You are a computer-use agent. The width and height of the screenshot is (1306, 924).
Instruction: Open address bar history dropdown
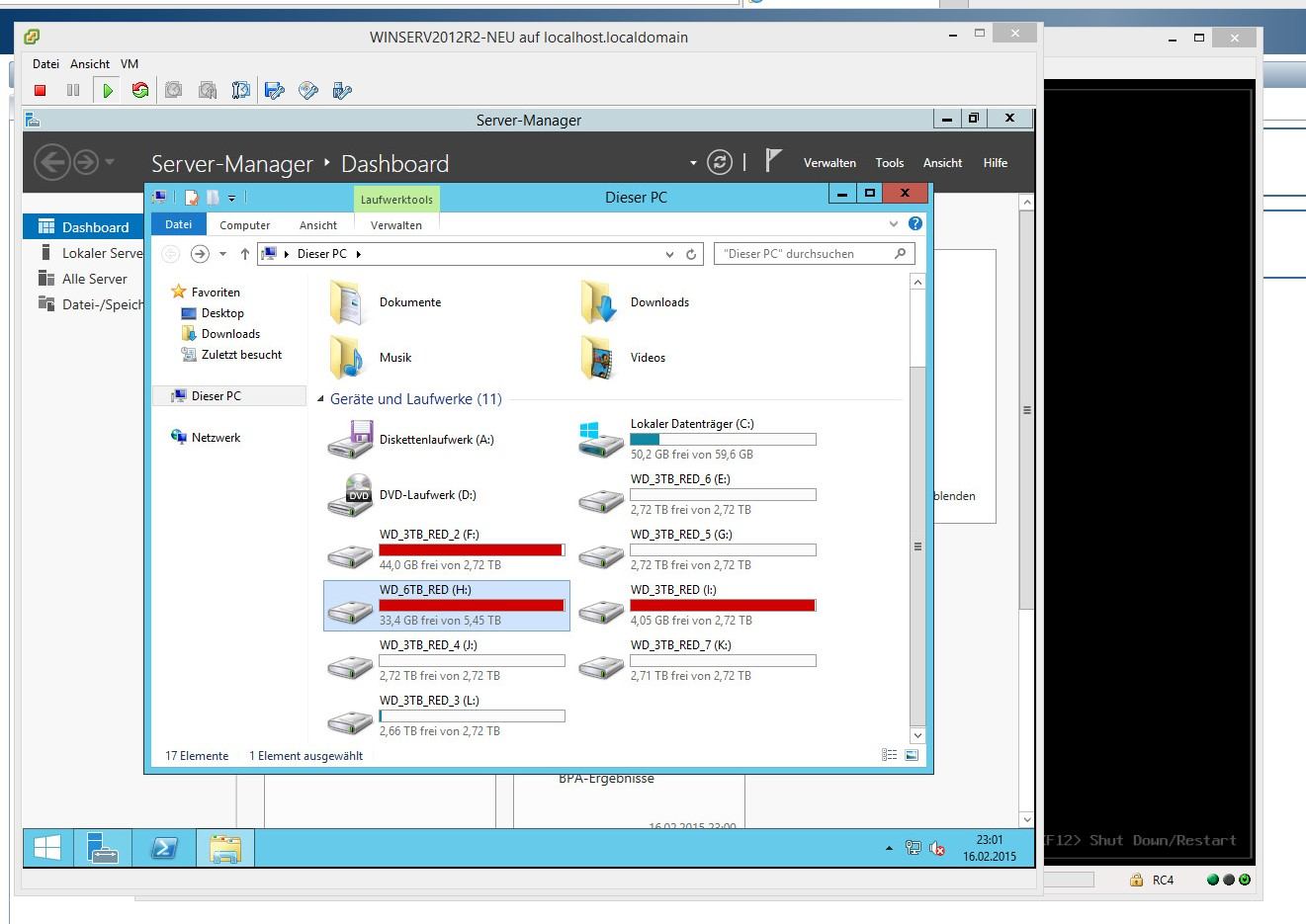670,254
